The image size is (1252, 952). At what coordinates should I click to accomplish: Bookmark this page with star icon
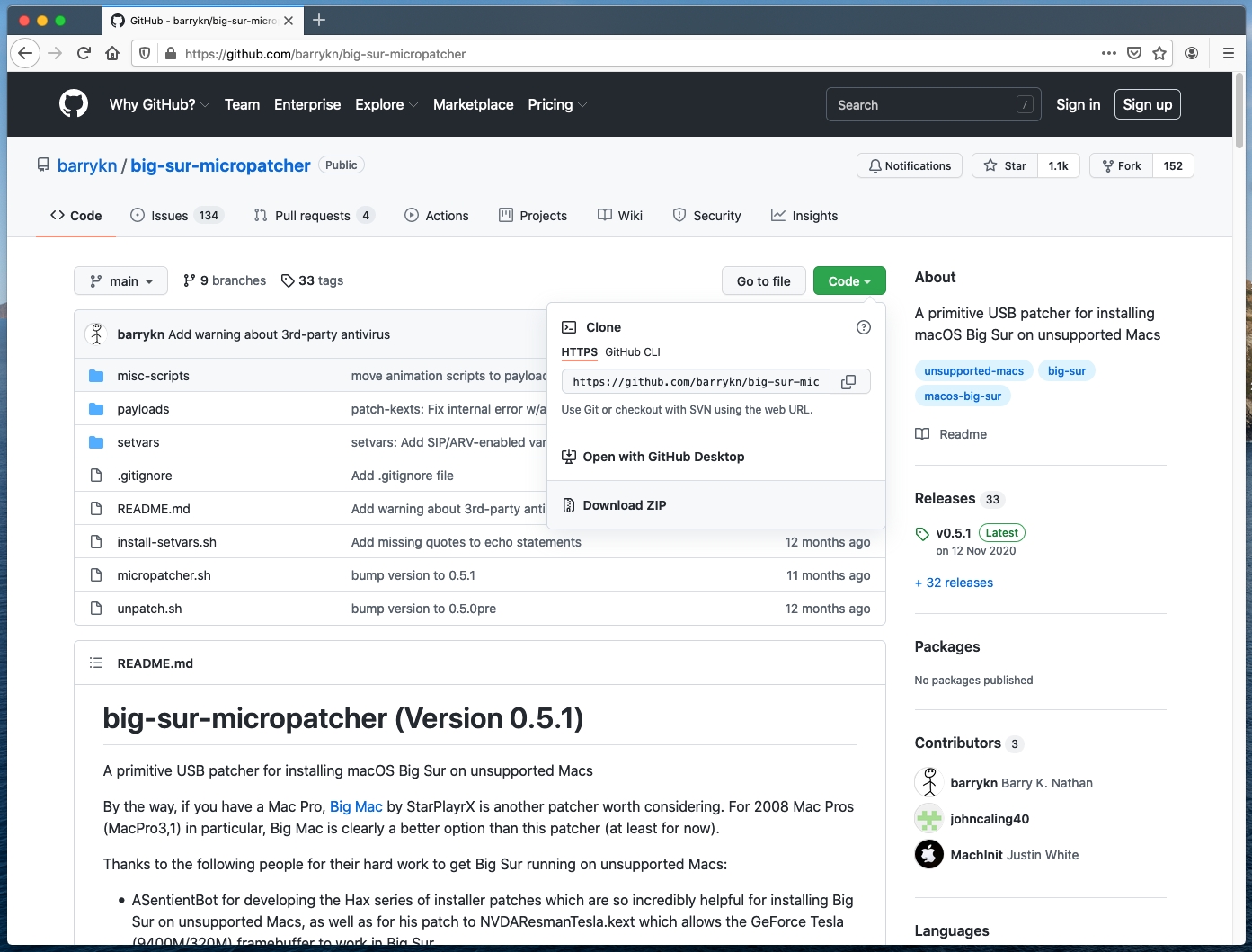pyautogui.click(x=1159, y=53)
